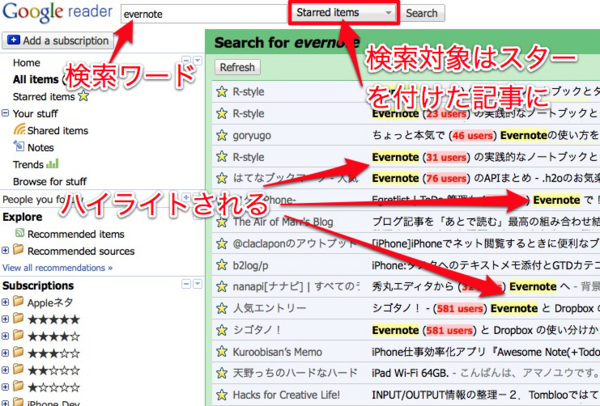Expand the two-star ★★☆☆☆ folder
The height and width of the screenshot is (406, 600).
tap(5, 370)
